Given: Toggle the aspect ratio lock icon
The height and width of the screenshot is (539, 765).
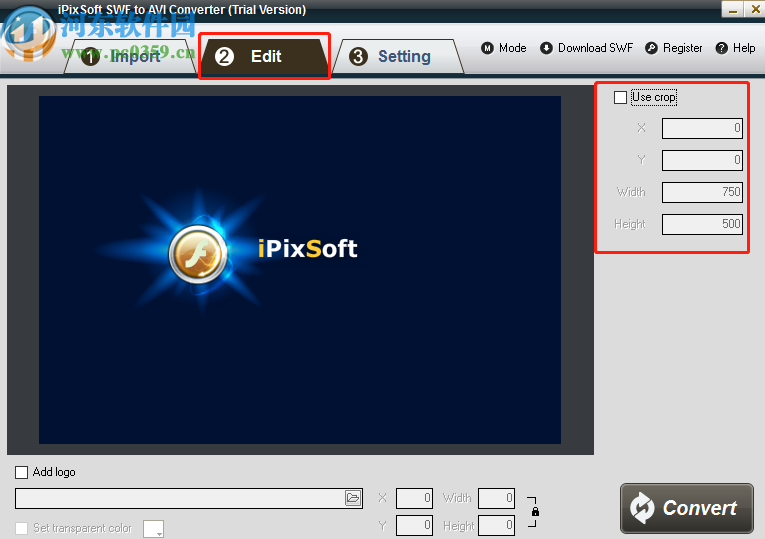Looking at the screenshot, I should pyautogui.click(x=535, y=512).
